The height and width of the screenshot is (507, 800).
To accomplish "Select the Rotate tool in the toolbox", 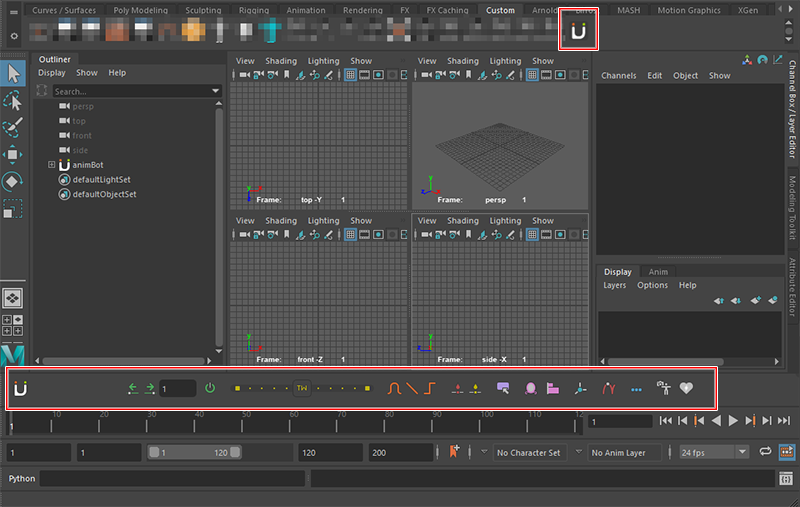I will tap(13, 181).
